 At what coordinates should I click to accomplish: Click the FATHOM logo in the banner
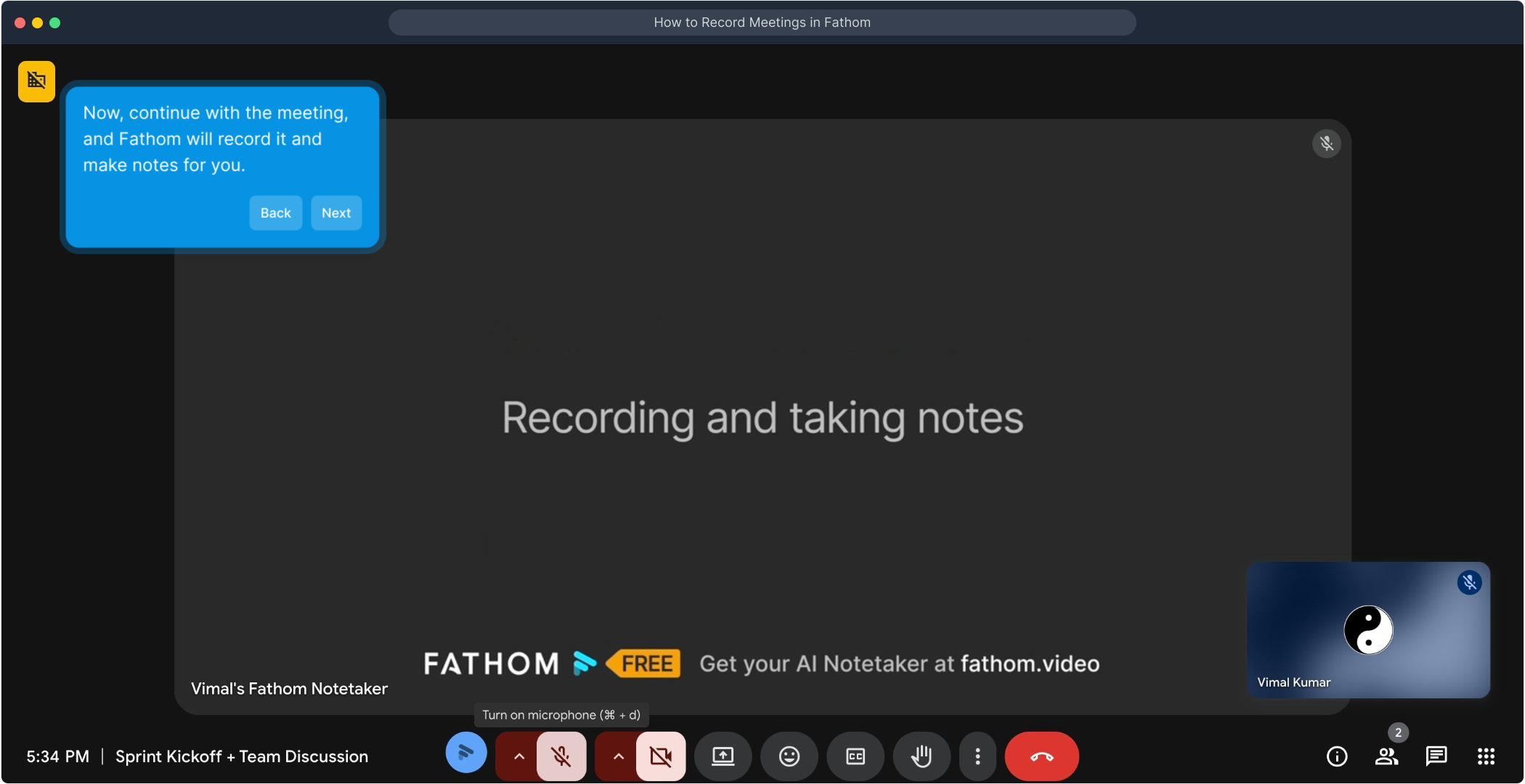pyautogui.click(x=510, y=663)
